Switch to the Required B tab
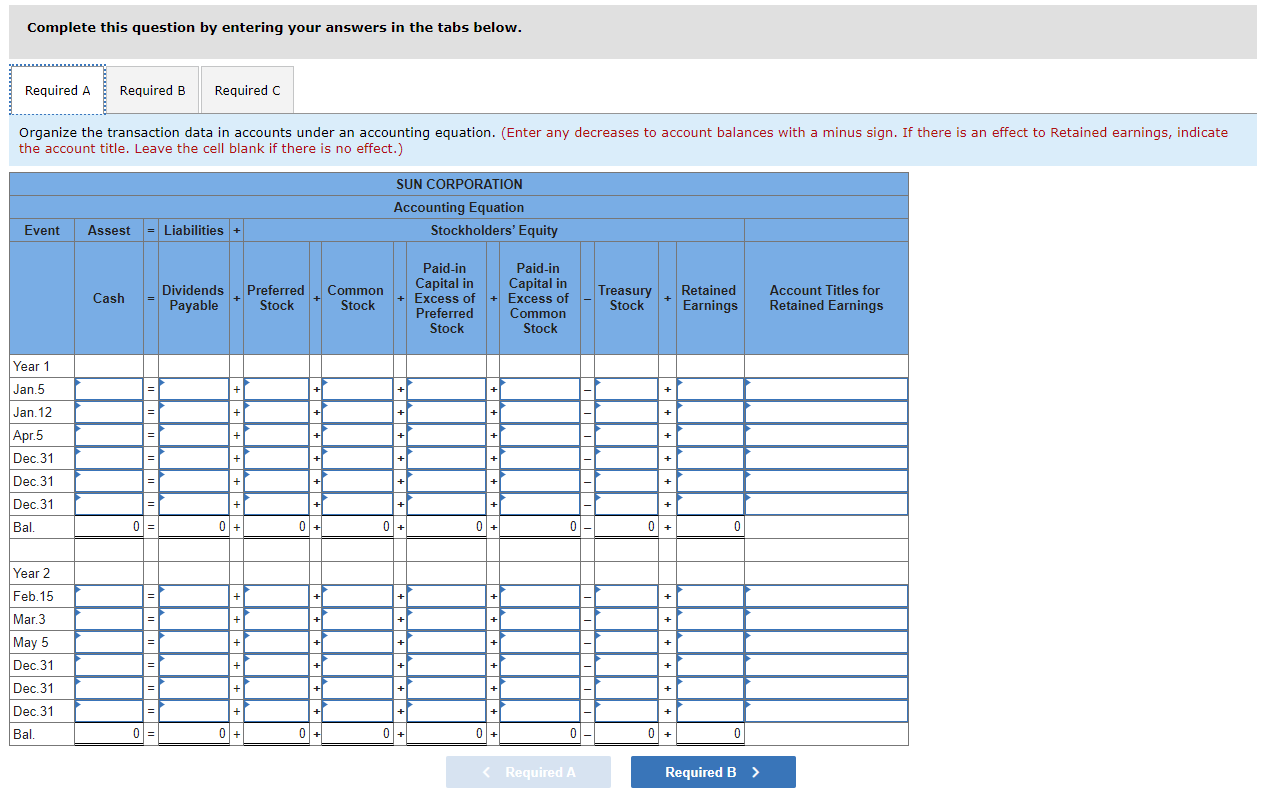 [152, 89]
